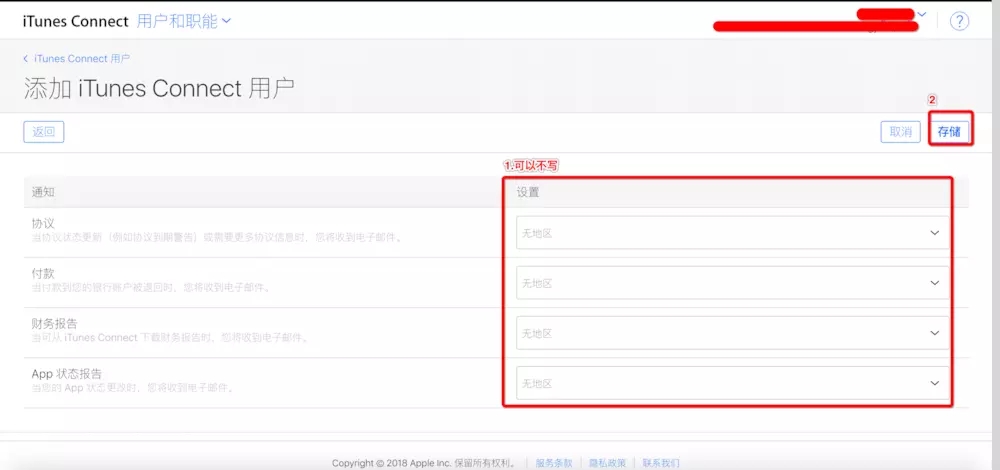
Task: Open the 协议 region dropdown
Action: 732,233
